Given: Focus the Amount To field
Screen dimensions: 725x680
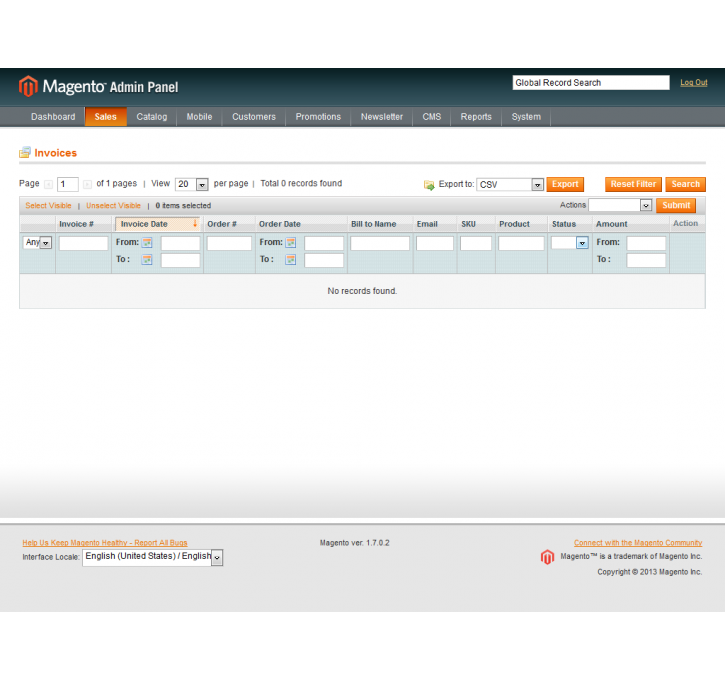Looking at the screenshot, I should click(646, 260).
